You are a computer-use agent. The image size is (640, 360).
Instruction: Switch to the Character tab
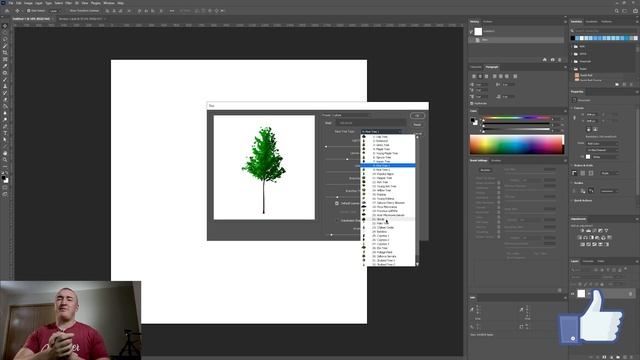476,67
